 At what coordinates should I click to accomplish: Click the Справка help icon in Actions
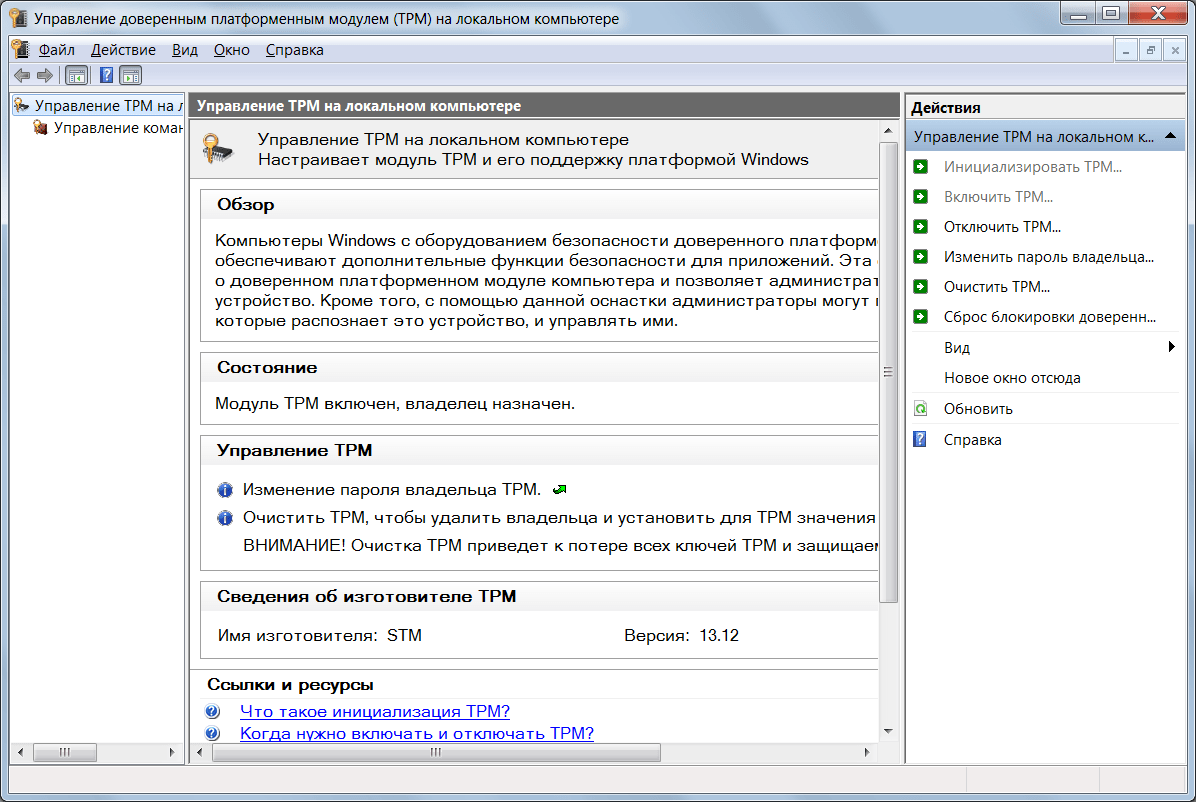[x=921, y=440]
